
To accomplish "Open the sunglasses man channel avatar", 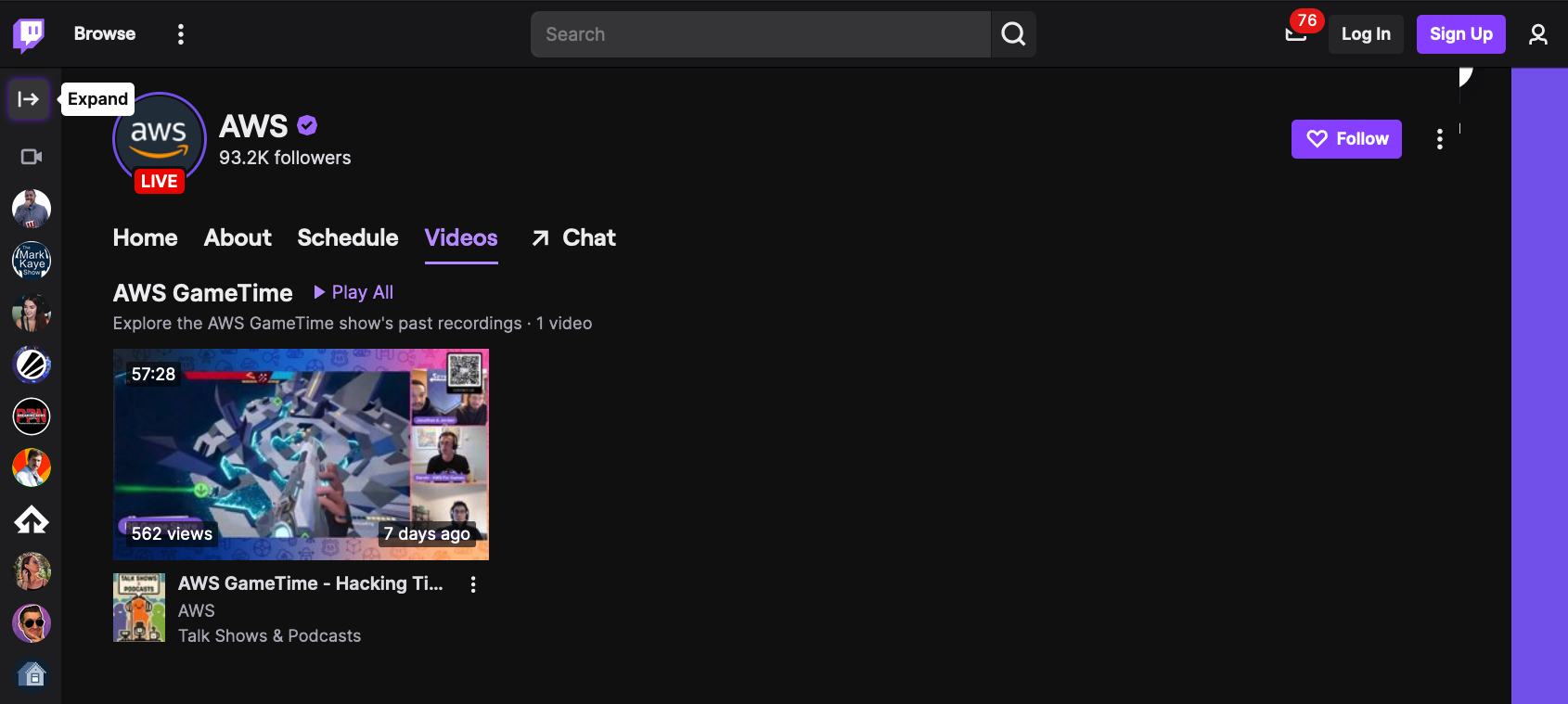I will [x=32, y=623].
